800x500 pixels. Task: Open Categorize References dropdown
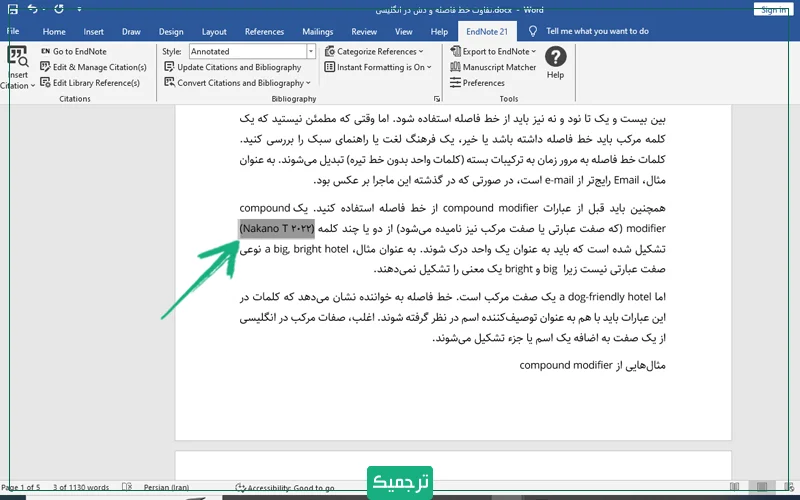pos(374,52)
